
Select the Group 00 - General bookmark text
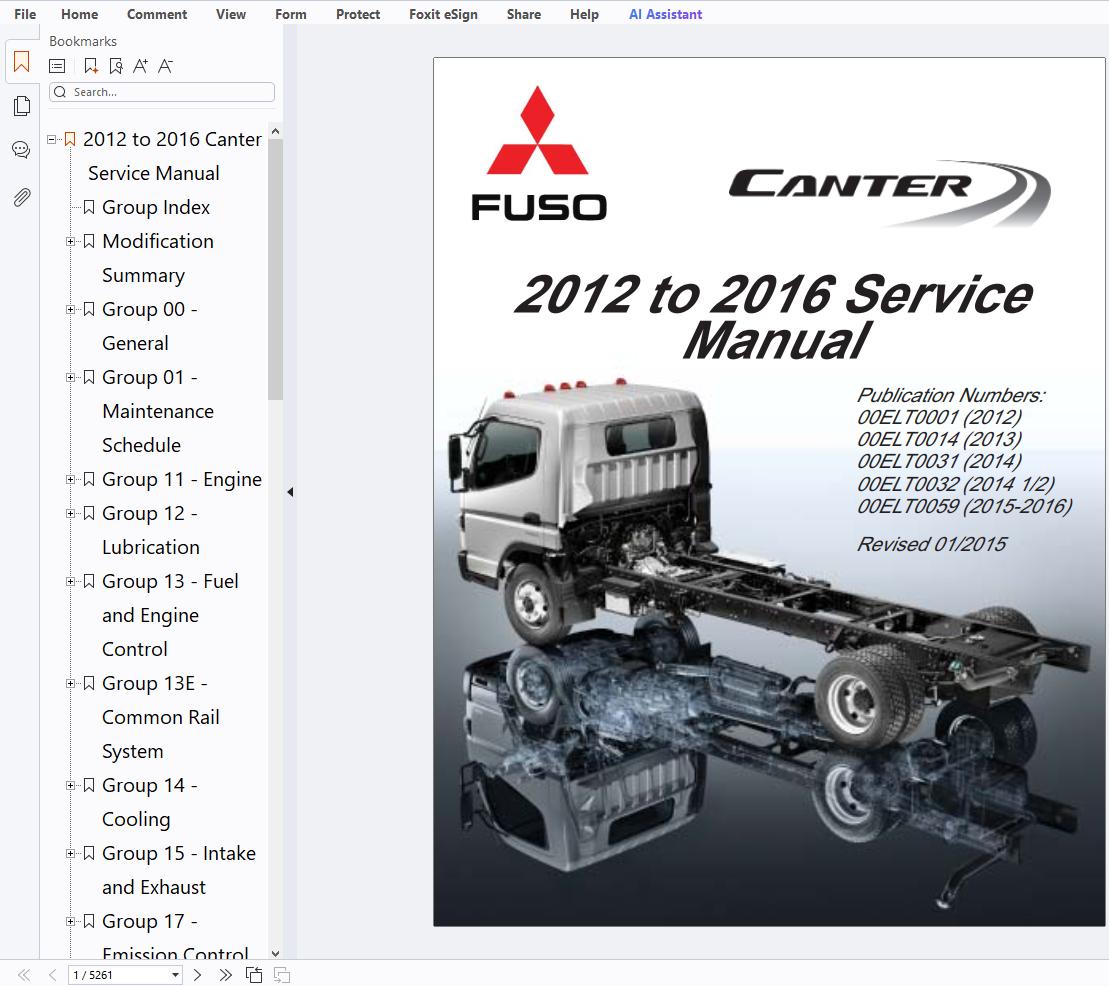point(149,326)
